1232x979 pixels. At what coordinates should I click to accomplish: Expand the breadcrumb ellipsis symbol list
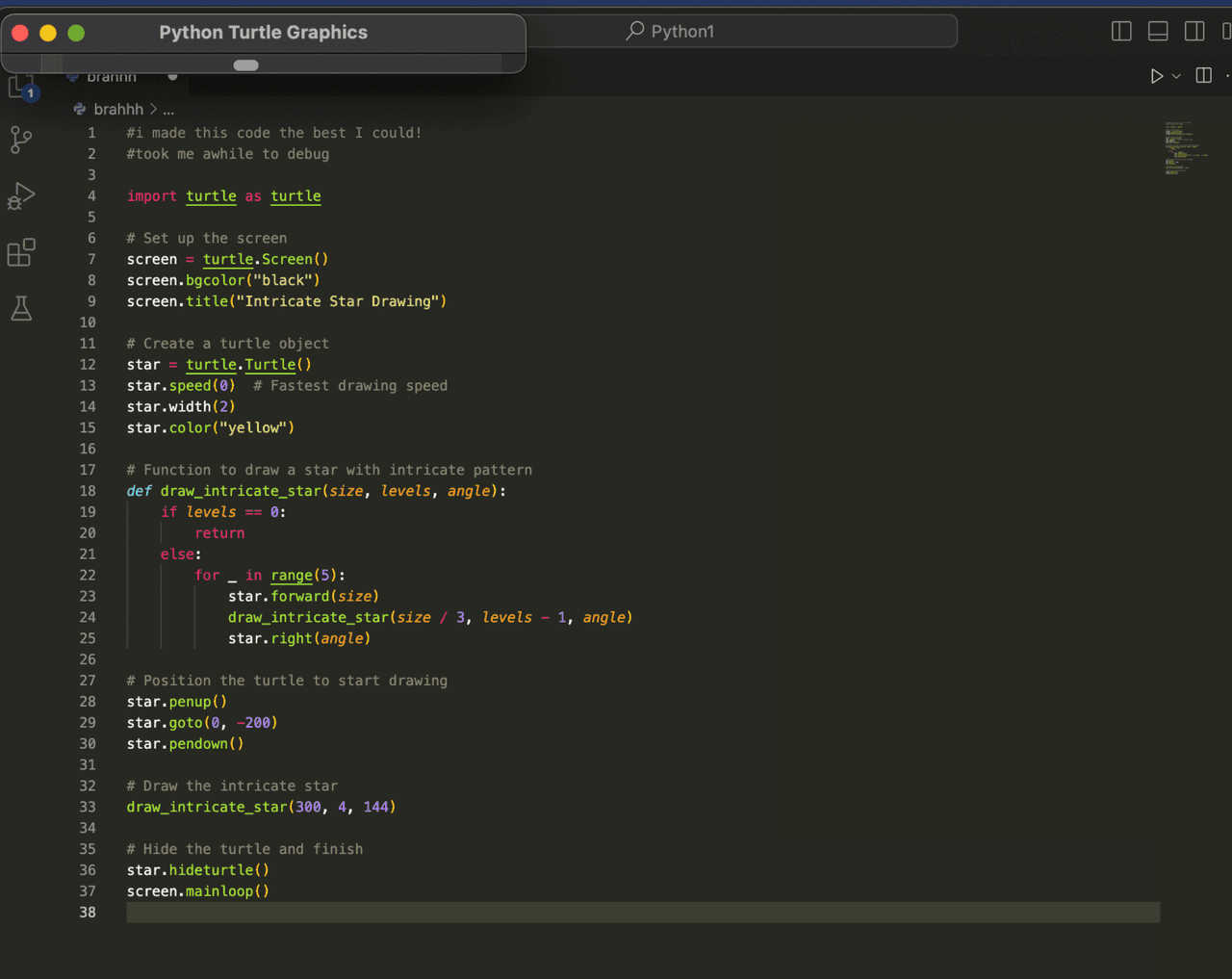pyautogui.click(x=168, y=110)
